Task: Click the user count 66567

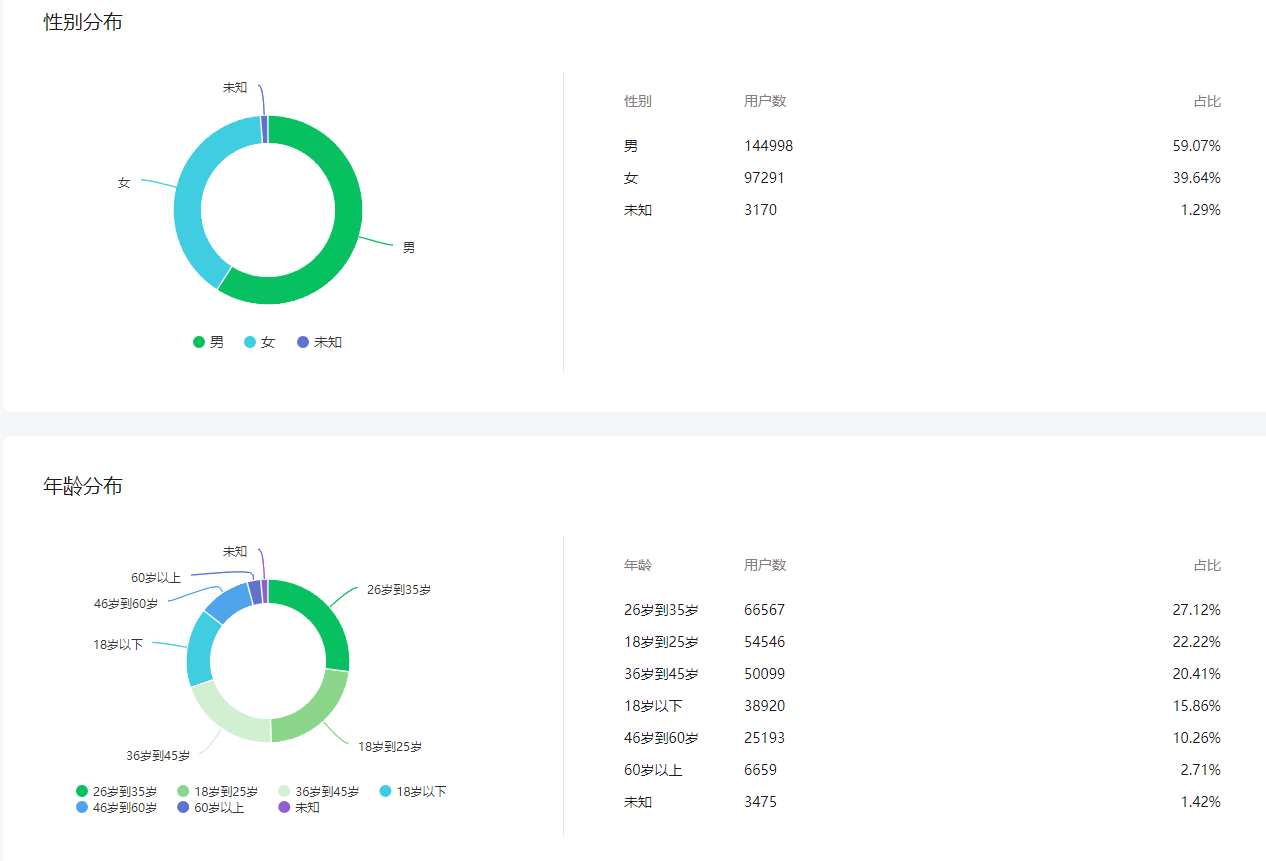Action: 764,610
